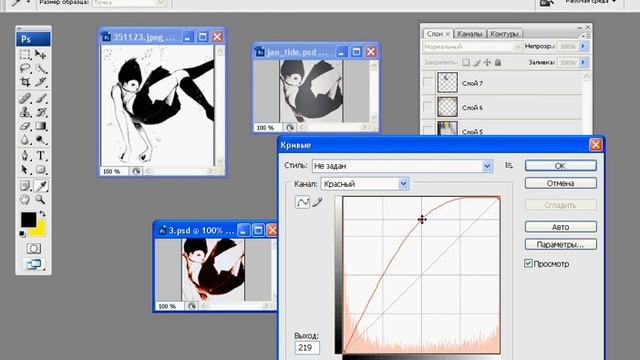
Task: Select the Lasso tool
Action: (25, 68)
